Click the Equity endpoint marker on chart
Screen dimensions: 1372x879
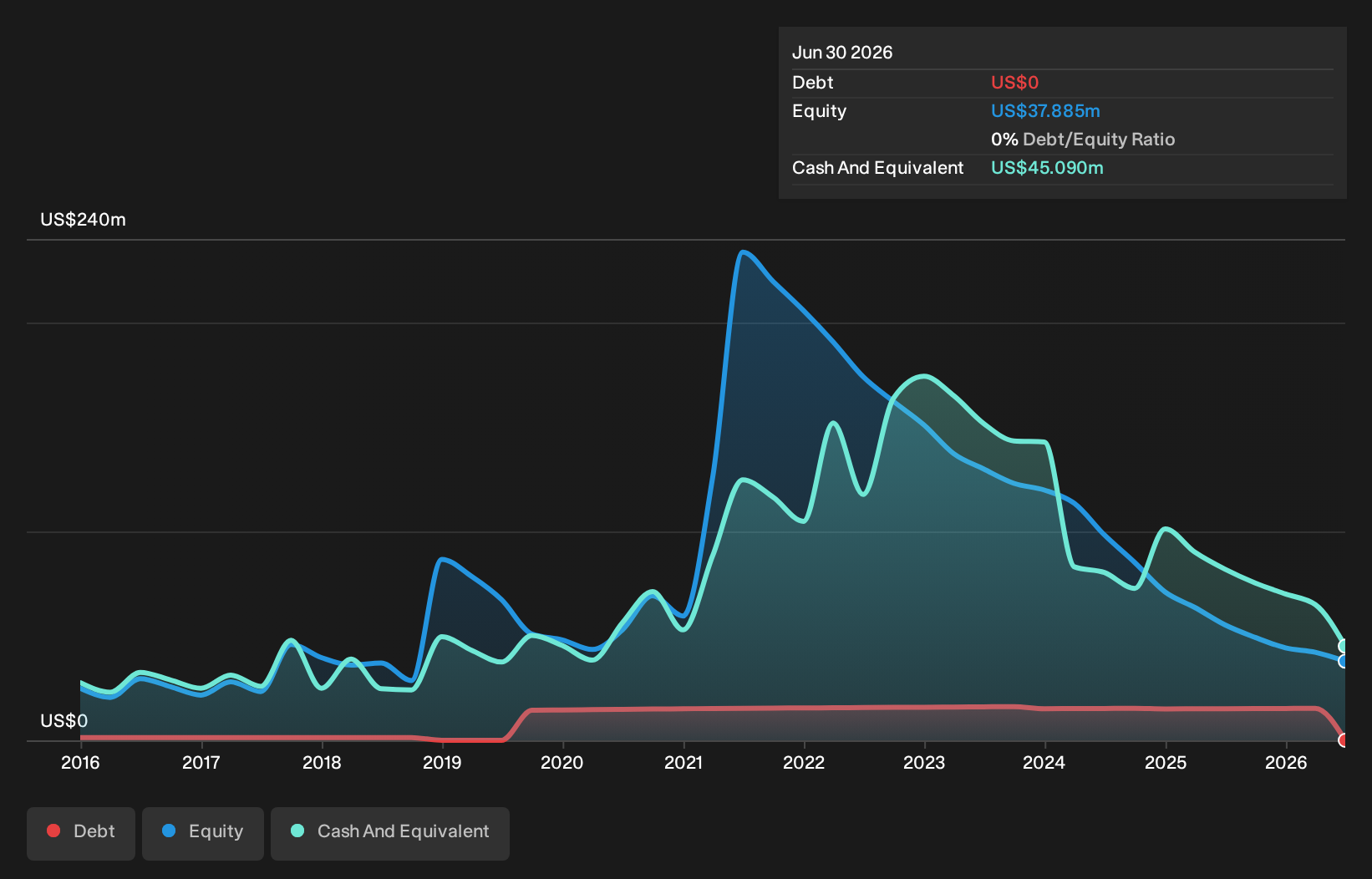click(x=1344, y=661)
